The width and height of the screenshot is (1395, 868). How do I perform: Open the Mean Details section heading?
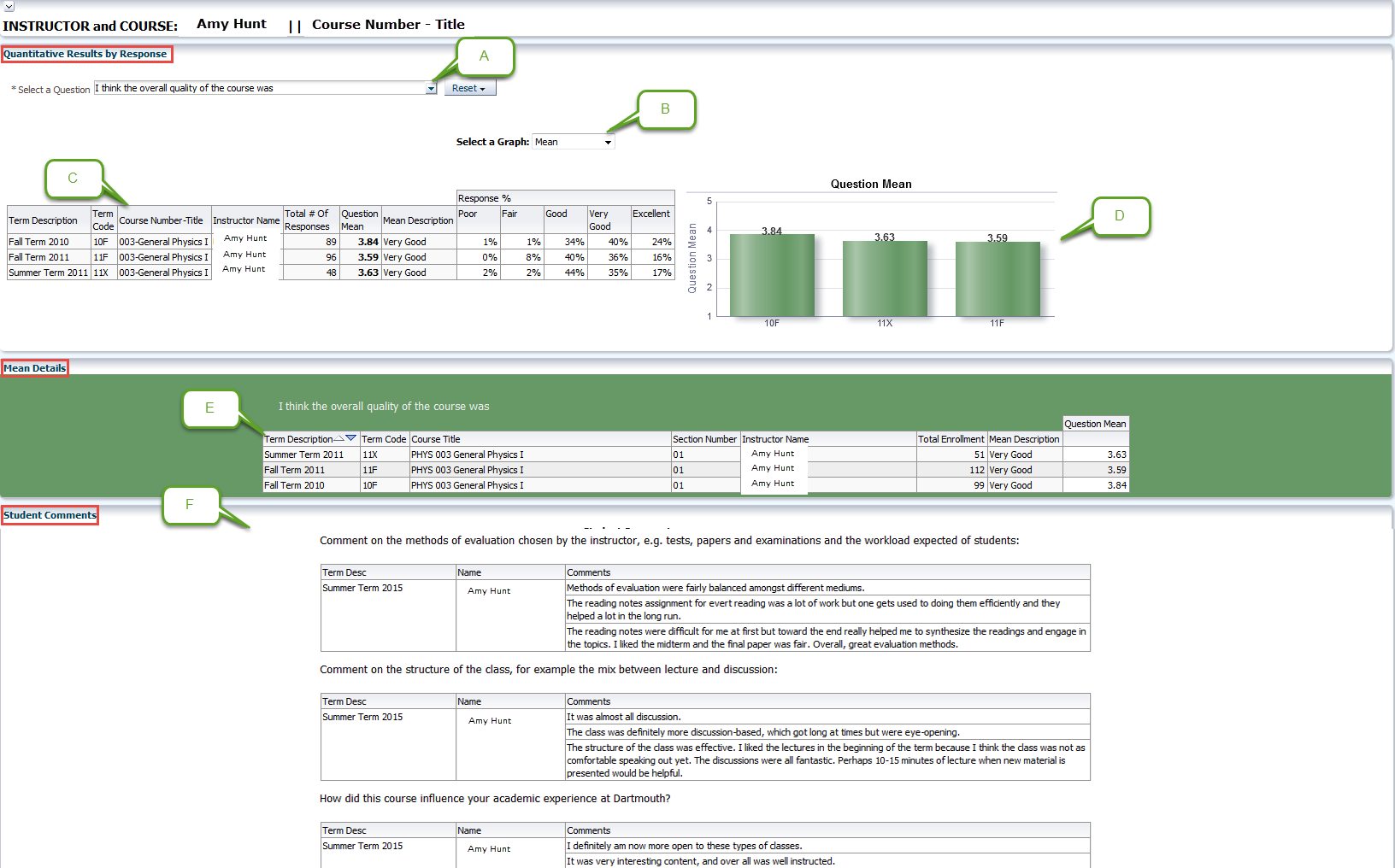[35, 368]
